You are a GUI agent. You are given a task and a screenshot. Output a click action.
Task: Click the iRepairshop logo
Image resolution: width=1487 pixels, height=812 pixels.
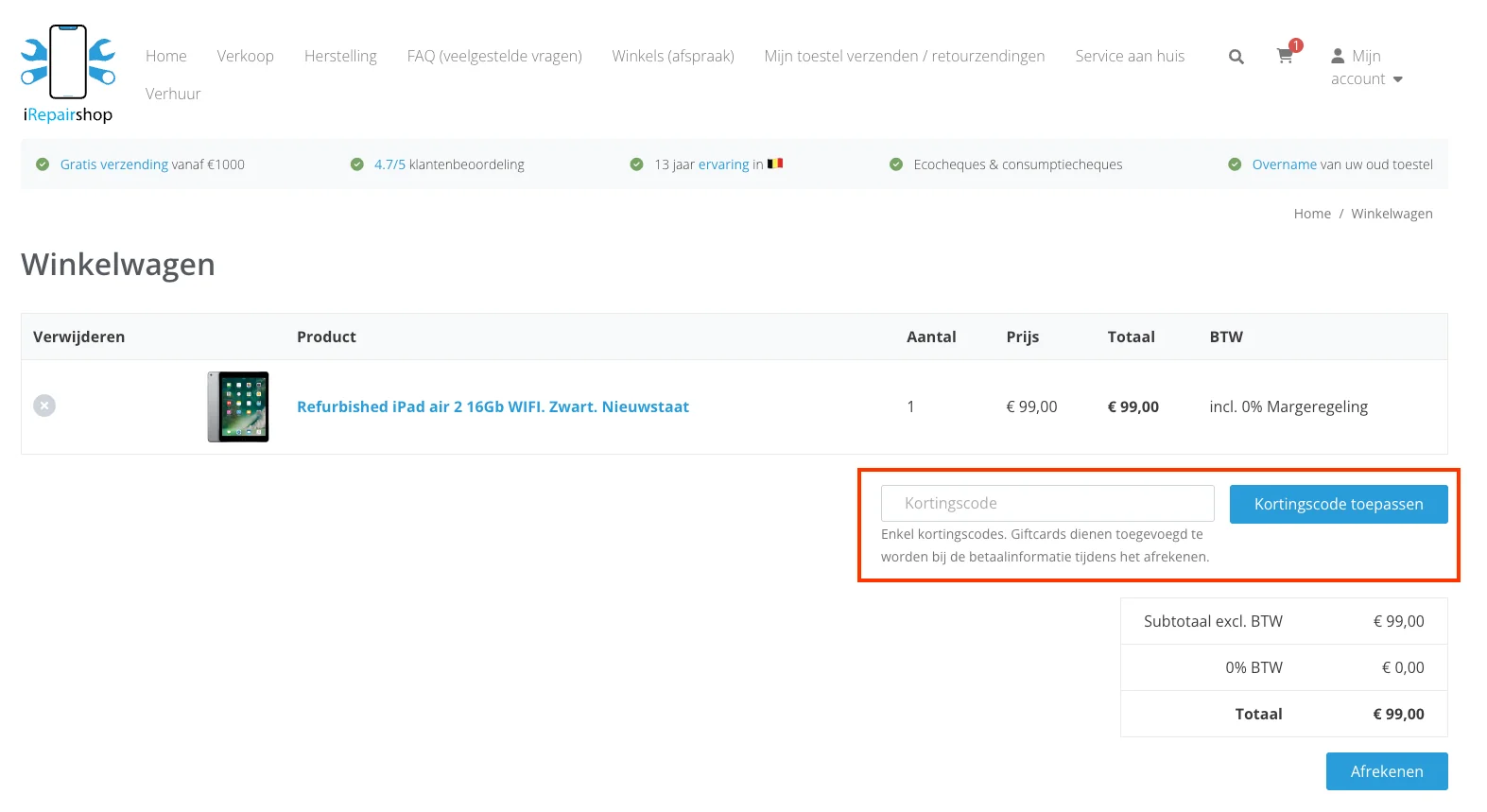tap(68, 74)
